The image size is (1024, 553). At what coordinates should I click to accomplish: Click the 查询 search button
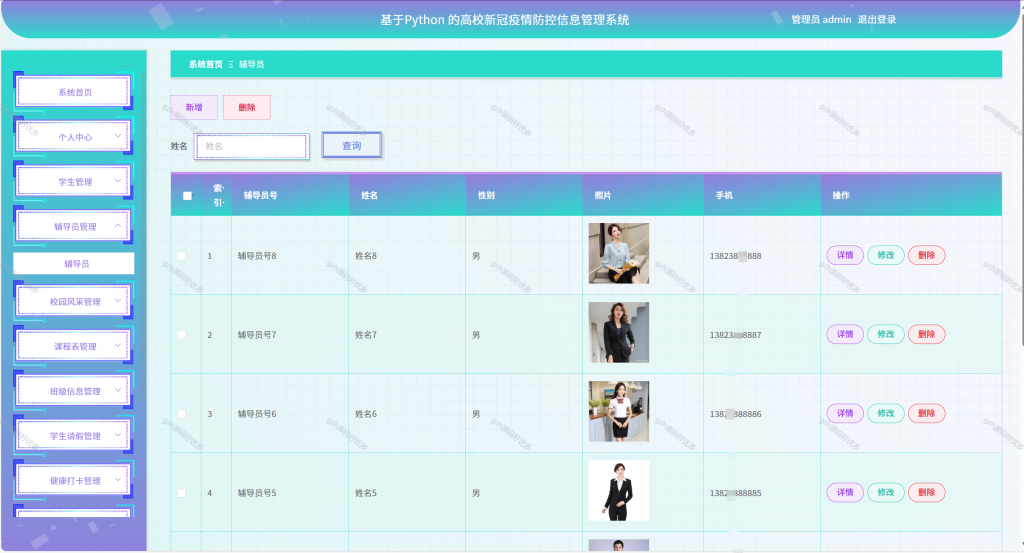351,146
